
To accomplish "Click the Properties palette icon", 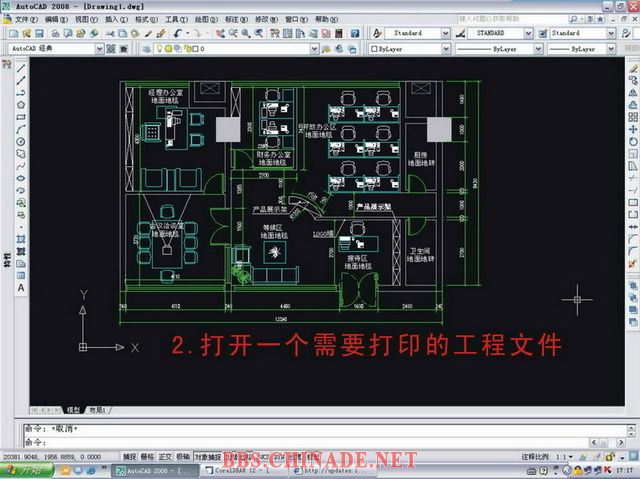I will pyautogui.click(x=275, y=33).
